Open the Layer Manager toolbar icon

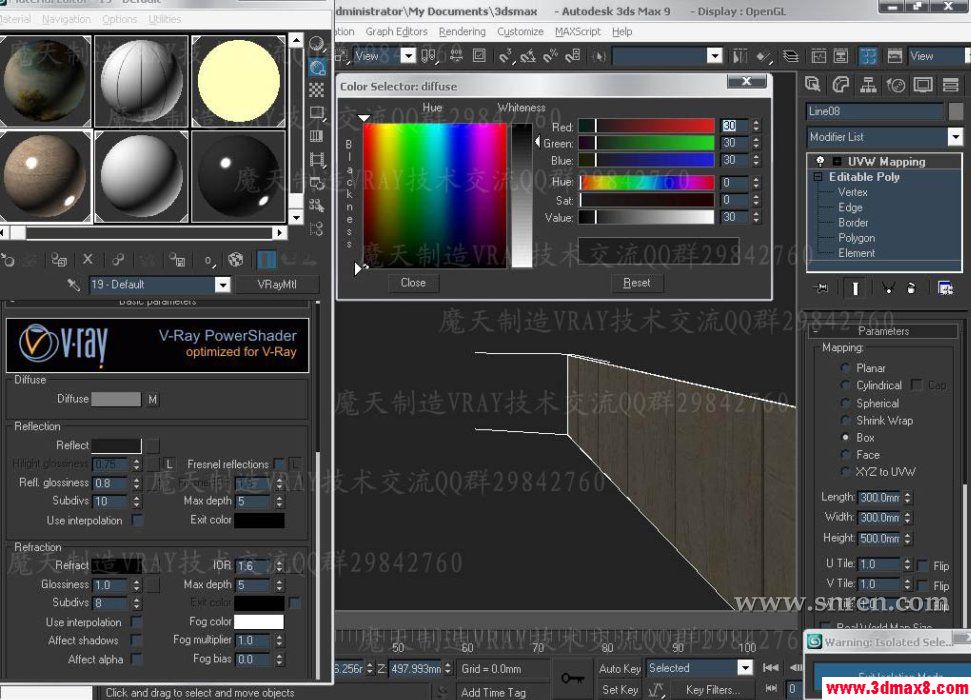[791, 56]
